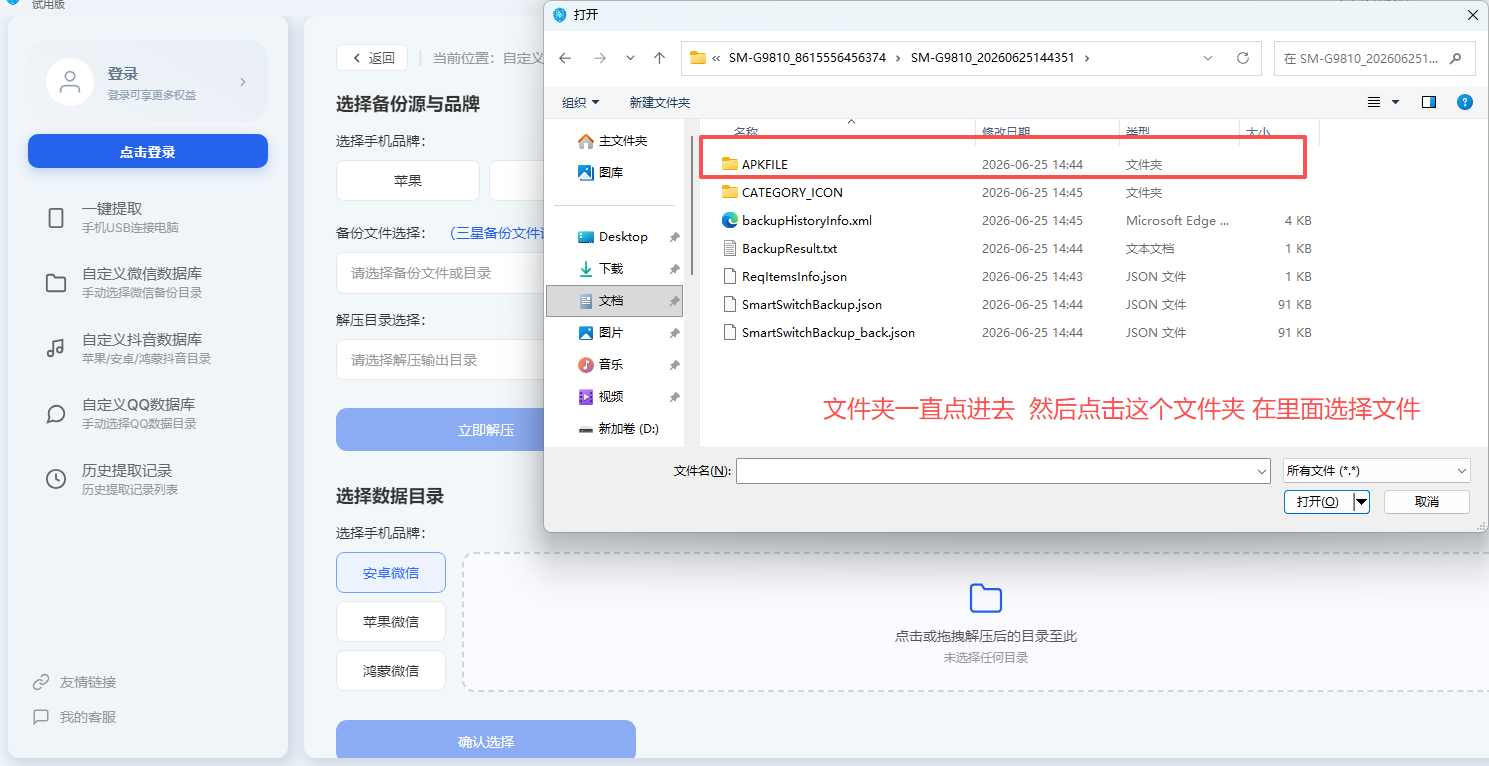Choose the 苹果 phone brand
Viewport: 1489px width, 766px height.
(x=408, y=181)
